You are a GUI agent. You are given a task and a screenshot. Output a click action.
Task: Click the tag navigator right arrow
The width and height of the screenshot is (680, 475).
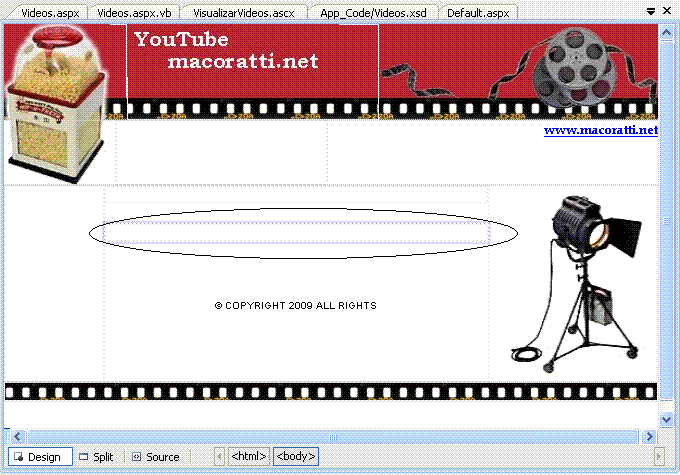coord(659,457)
